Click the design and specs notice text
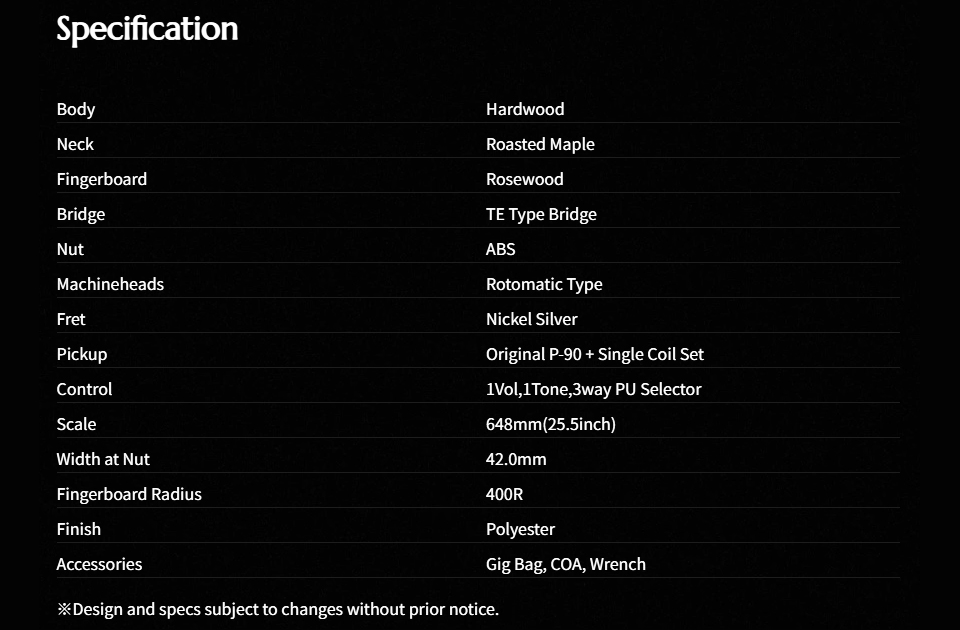 (x=278, y=609)
